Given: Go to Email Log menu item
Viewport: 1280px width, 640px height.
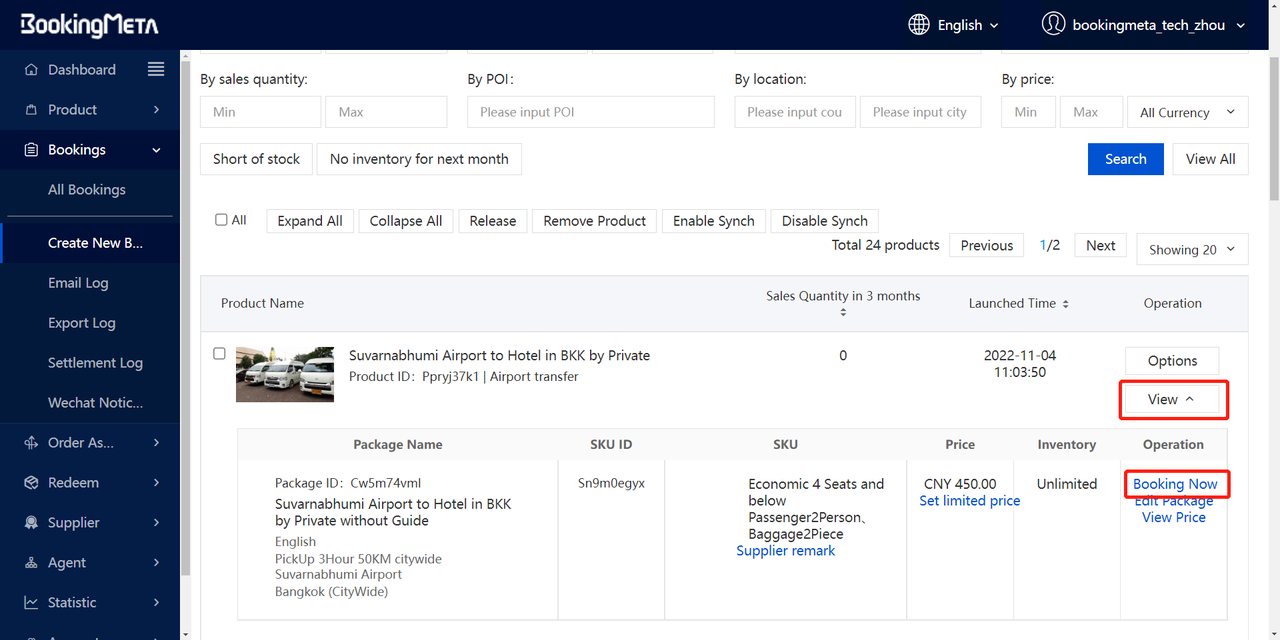Looking at the screenshot, I should click(x=78, y=283).
